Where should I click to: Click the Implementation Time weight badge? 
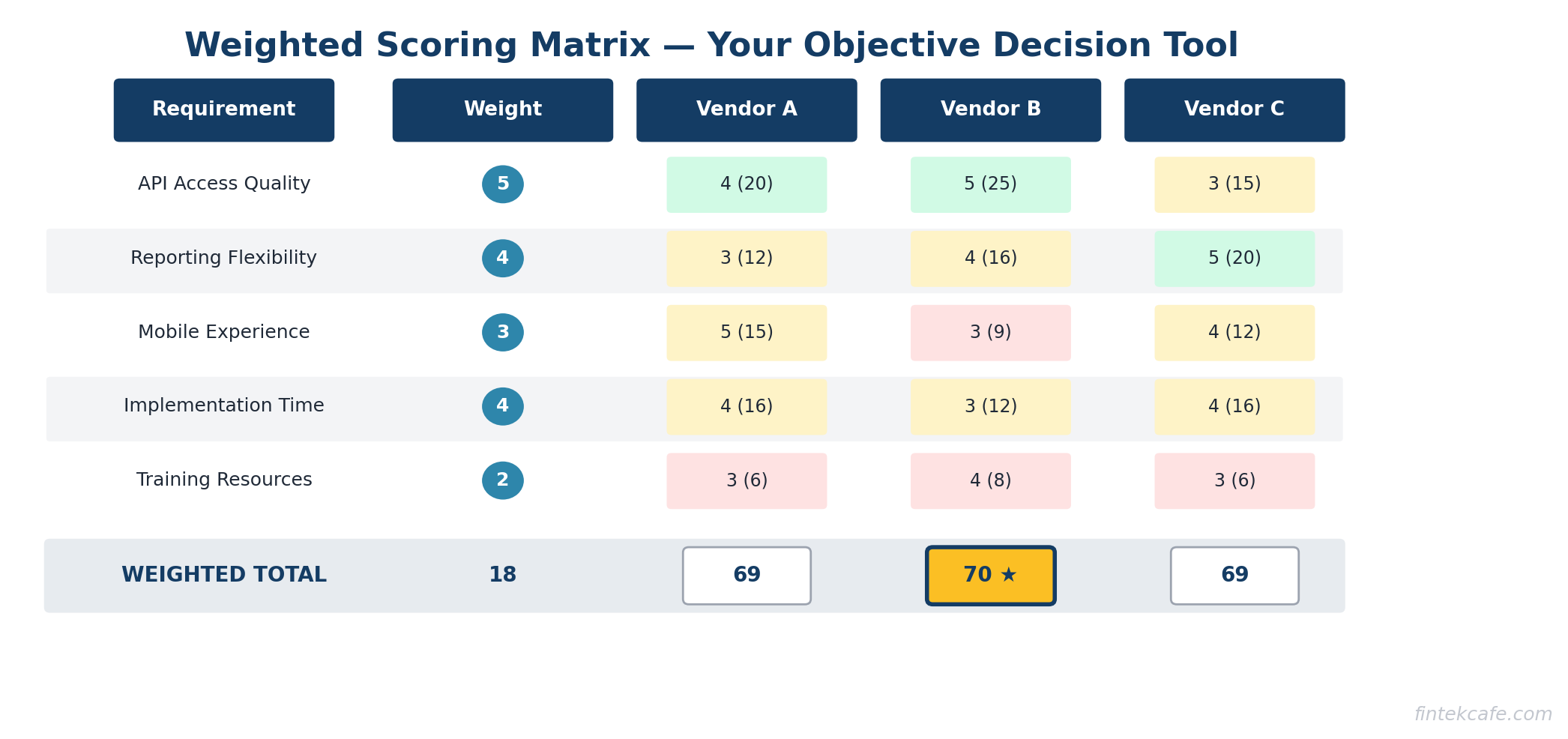[x=503, y=406]
